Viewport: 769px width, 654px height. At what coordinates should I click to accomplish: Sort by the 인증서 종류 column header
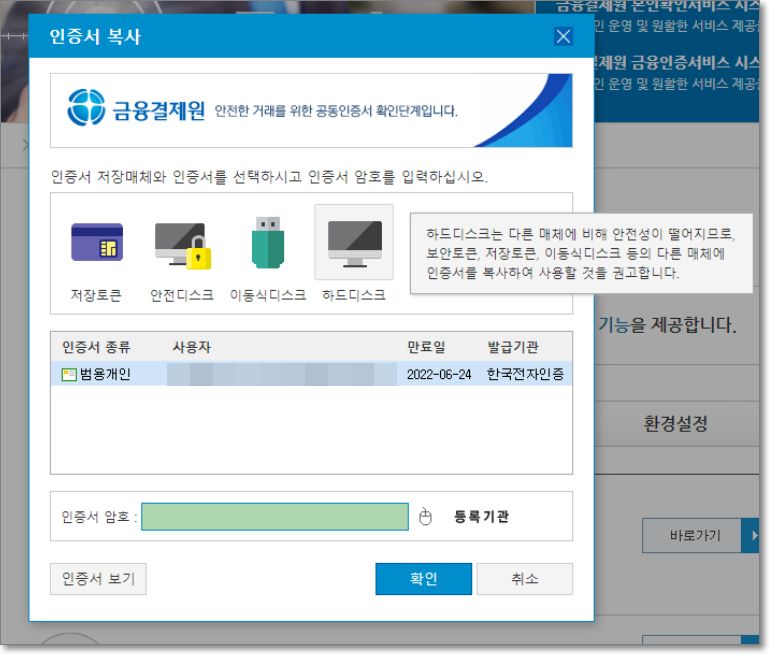(96, 347)
